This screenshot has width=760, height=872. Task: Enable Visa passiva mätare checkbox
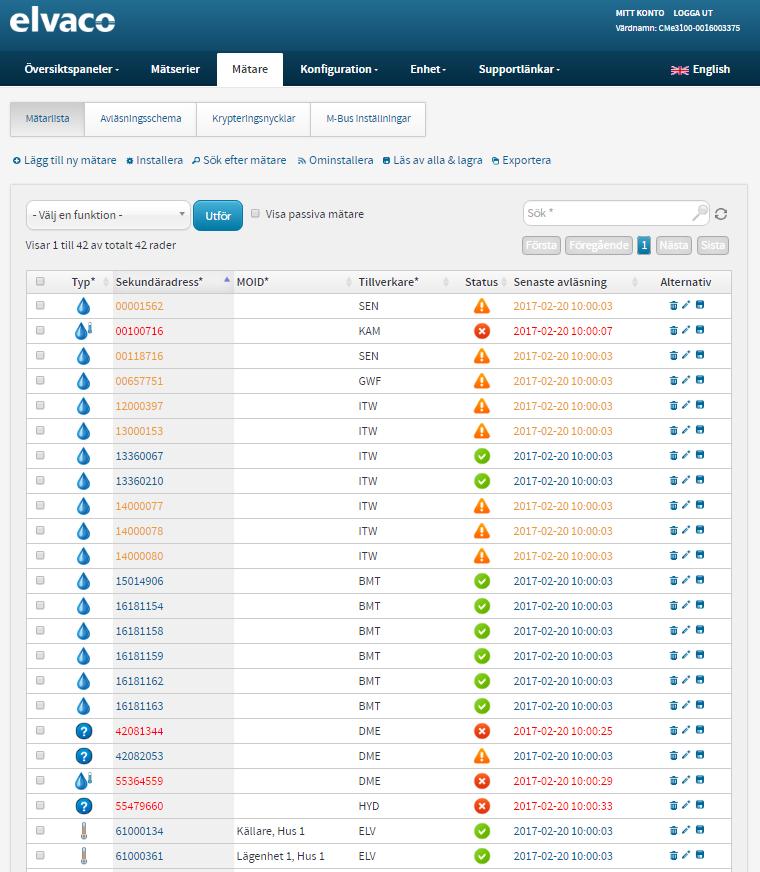[x=255, y=214]
